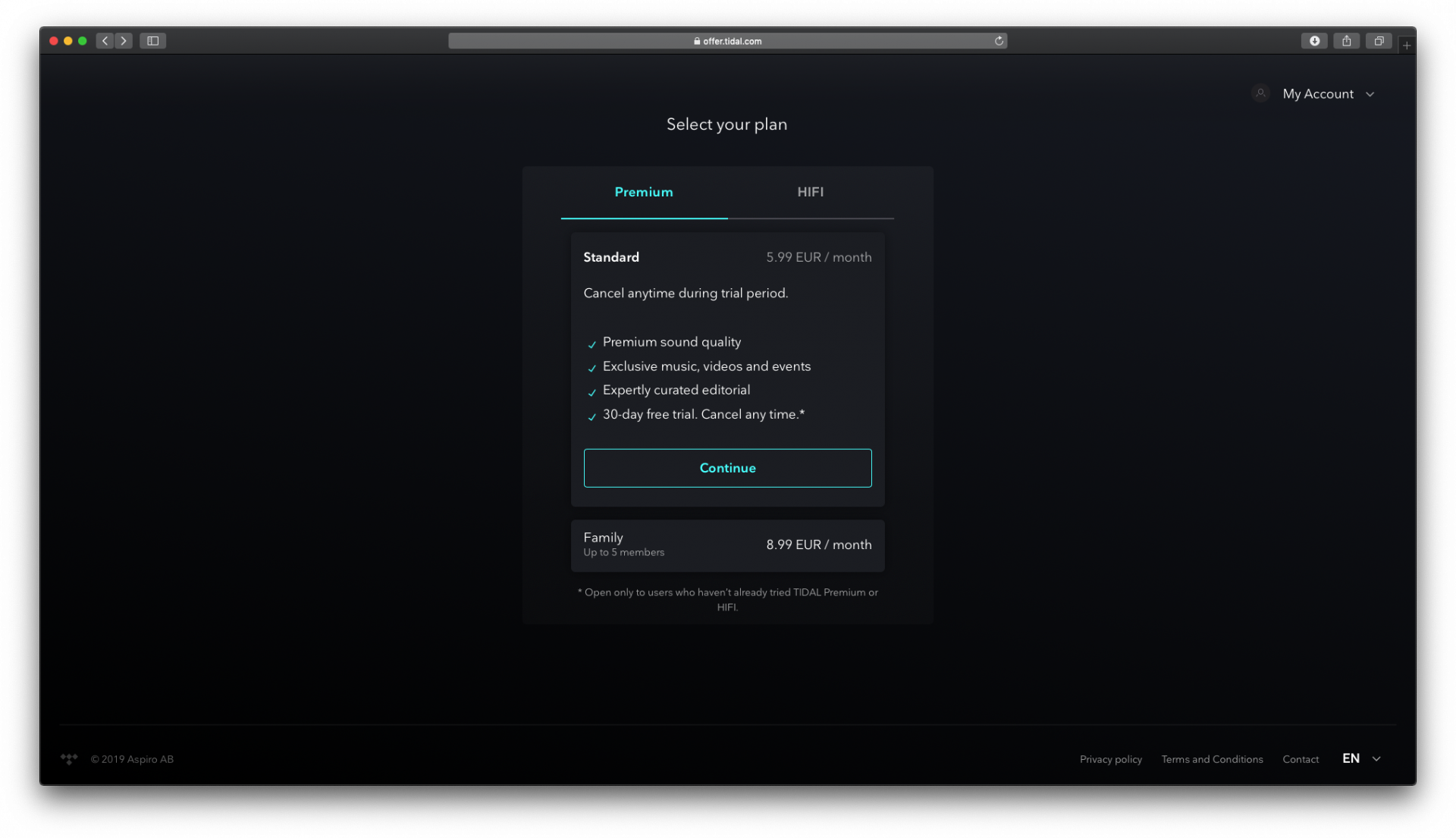Click 'Exclusive music, videos and events' text
Image resolution: width=1456 pixels, height=838 pixels.
(x=706, y=366)
